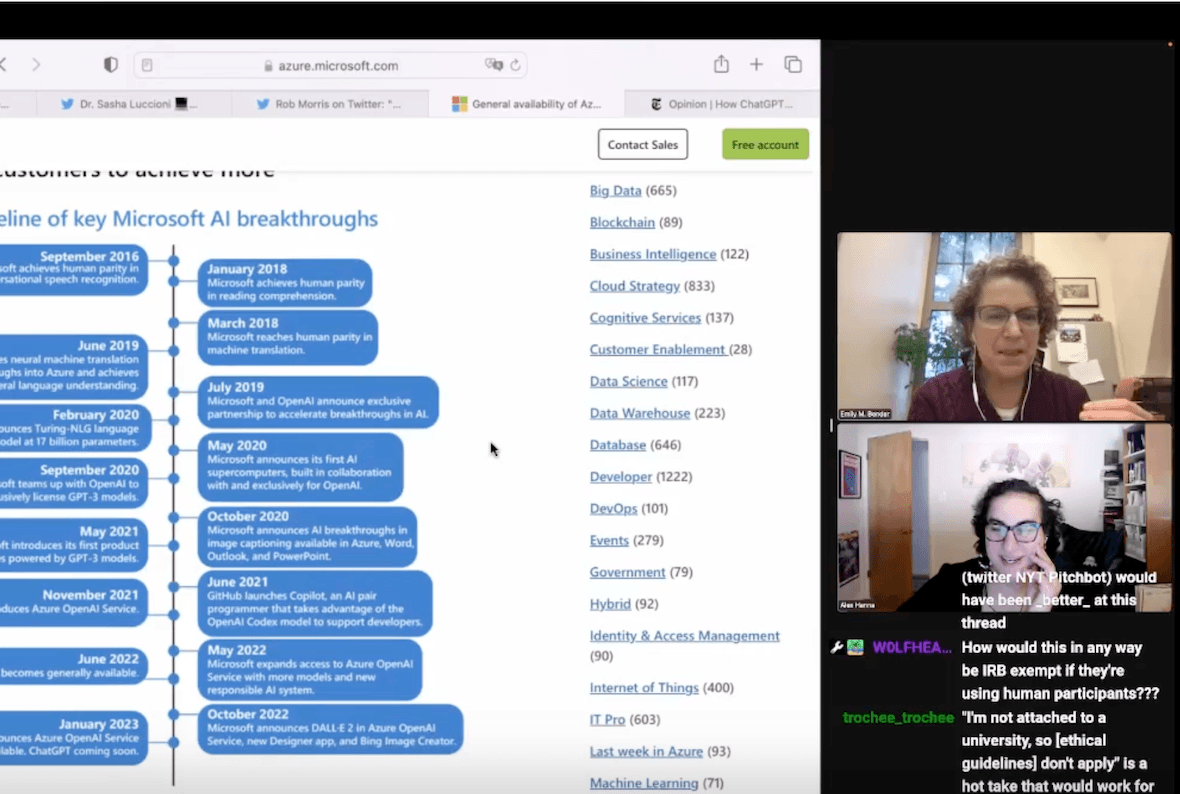Click the June 2019 timeline bubble
The height and width of the screenshot is (794, 1180).
74,367
